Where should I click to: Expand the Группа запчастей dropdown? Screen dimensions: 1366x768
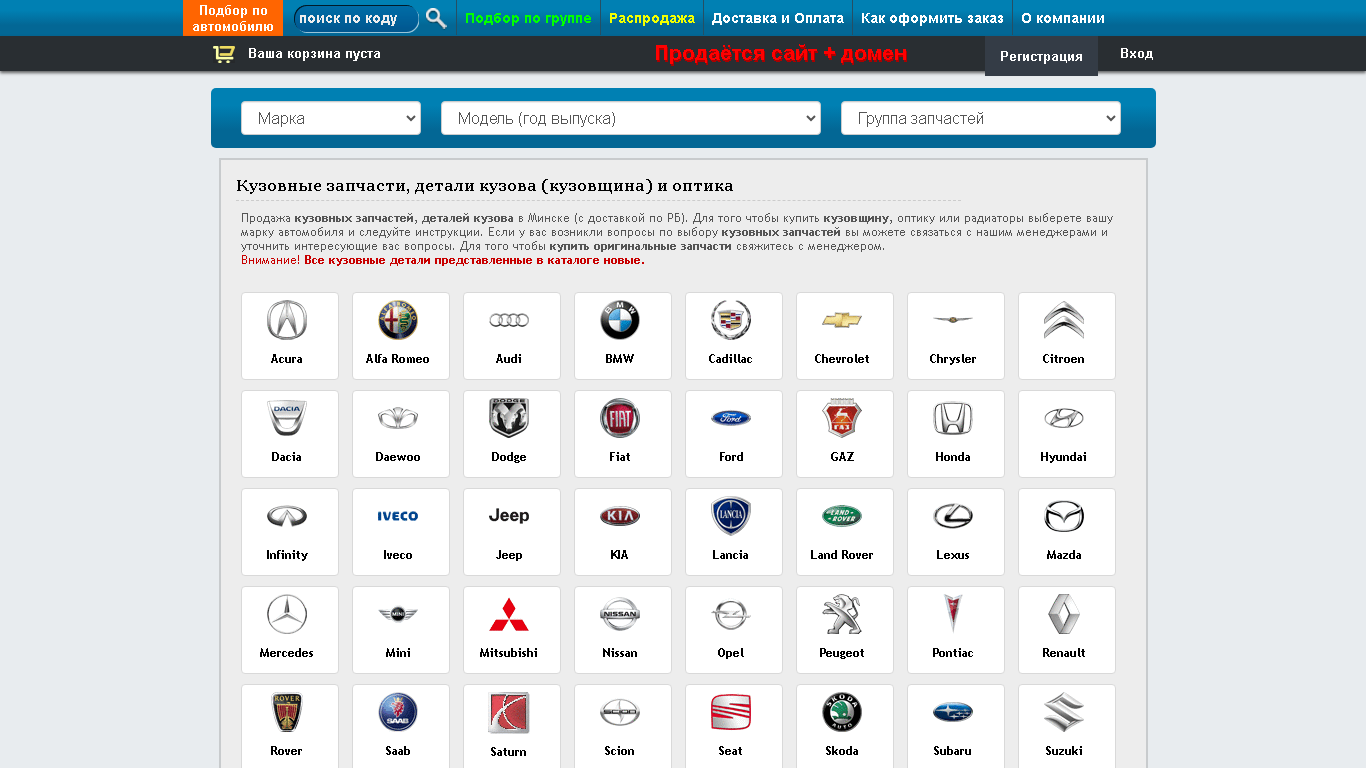click(x=981, y=118)
